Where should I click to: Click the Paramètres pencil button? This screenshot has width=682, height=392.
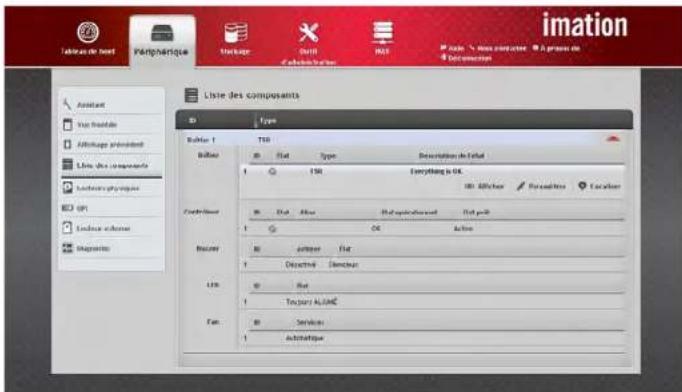pos(541,186)
